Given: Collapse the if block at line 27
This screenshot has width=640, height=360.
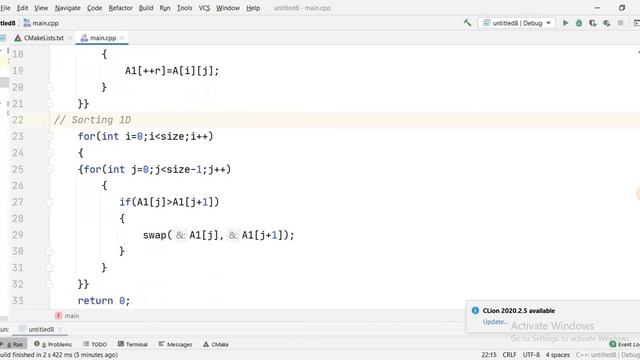Looking at the screenshot, I should [x=49, y=202].
